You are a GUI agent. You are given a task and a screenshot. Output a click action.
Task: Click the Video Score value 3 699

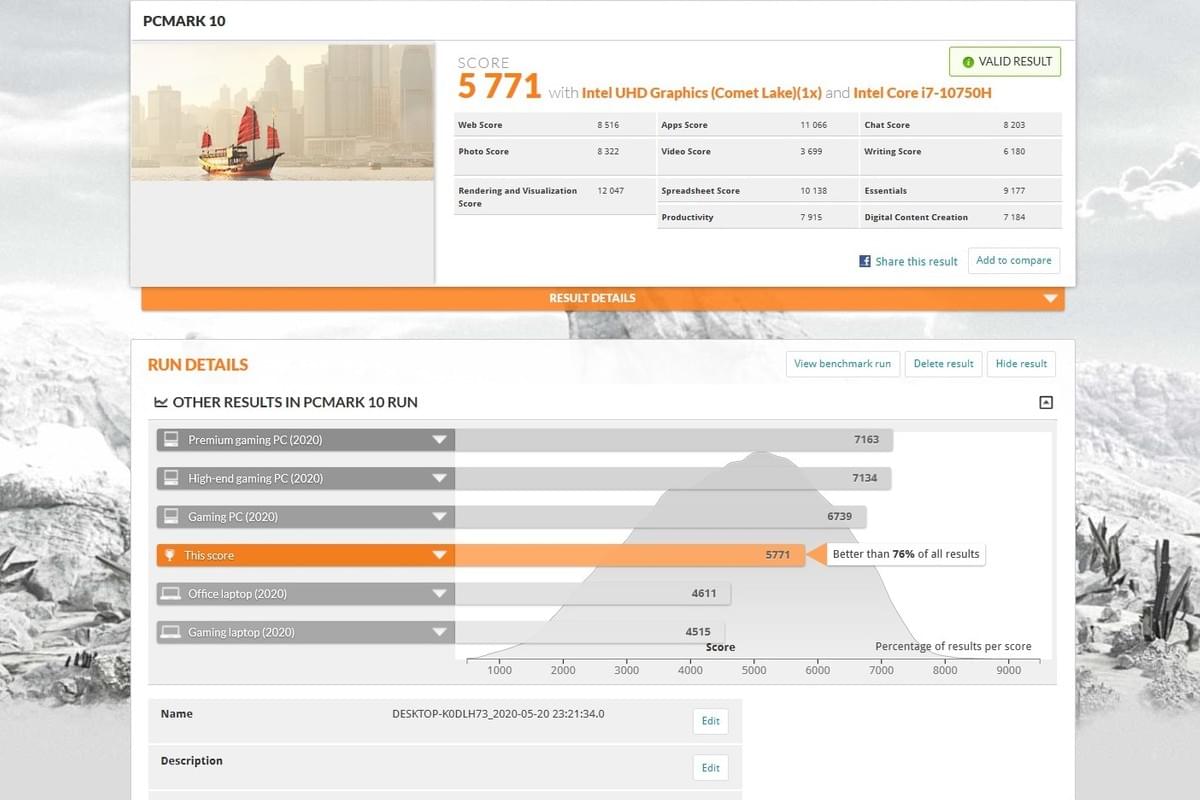(x=811, y=152)
